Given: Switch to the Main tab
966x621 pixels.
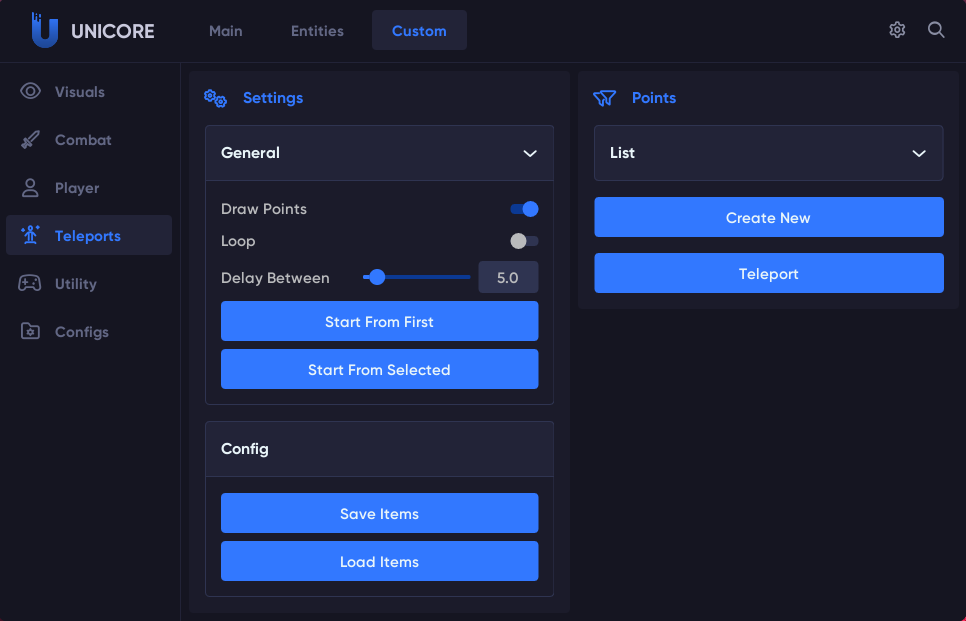Looking at the screenshot, I should pos(226,31).
